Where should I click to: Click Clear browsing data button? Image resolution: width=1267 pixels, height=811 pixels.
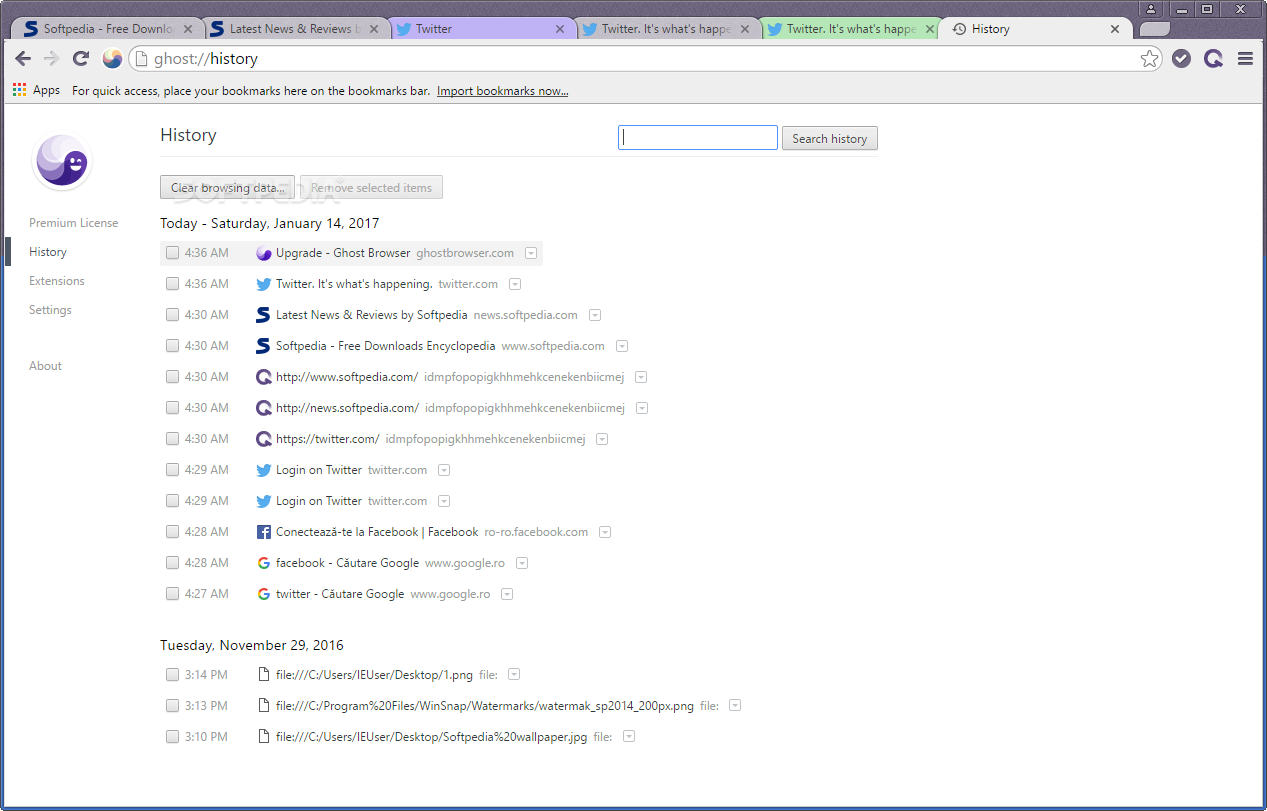point(227,187)
